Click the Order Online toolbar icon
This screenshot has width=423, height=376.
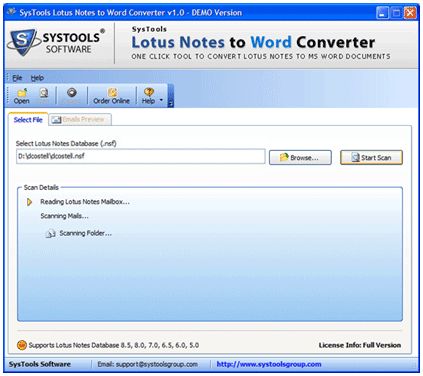click(112, 92)
